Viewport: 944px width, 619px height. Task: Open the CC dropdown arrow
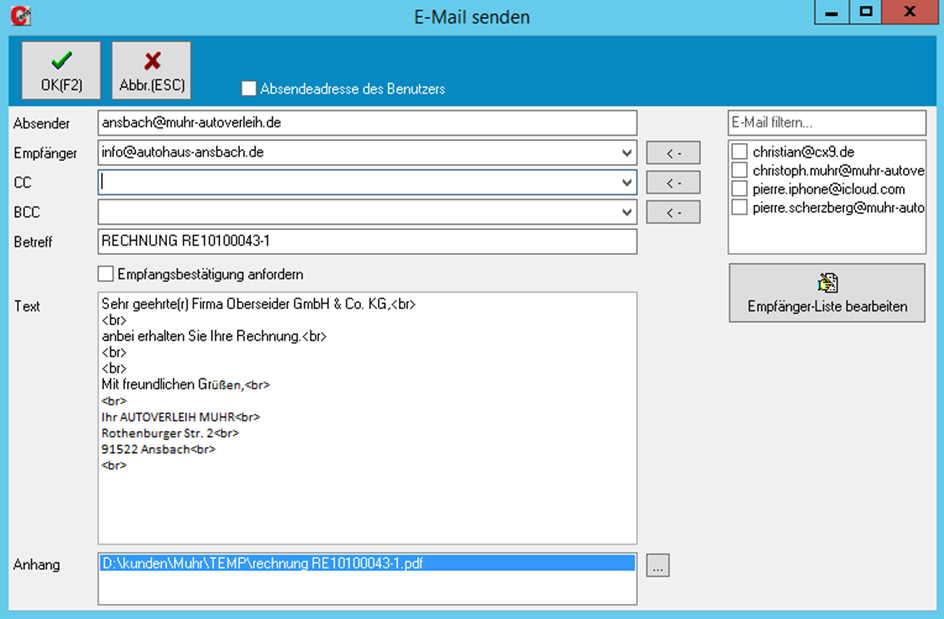point(627,183)
